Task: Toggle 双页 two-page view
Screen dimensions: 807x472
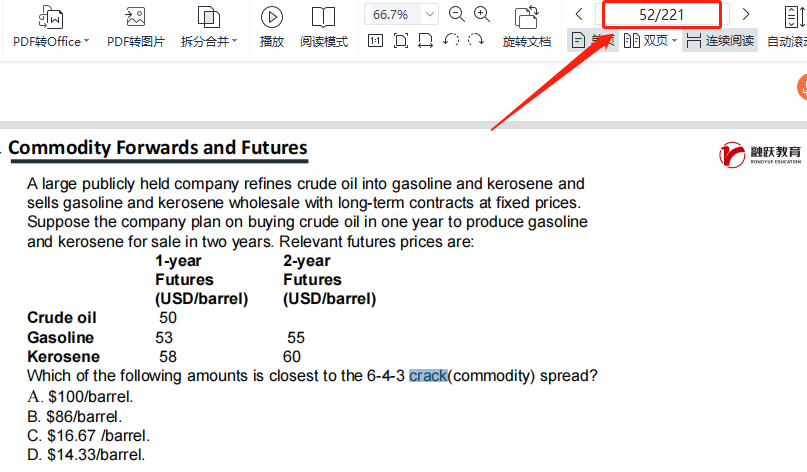Action: [645, 41]
